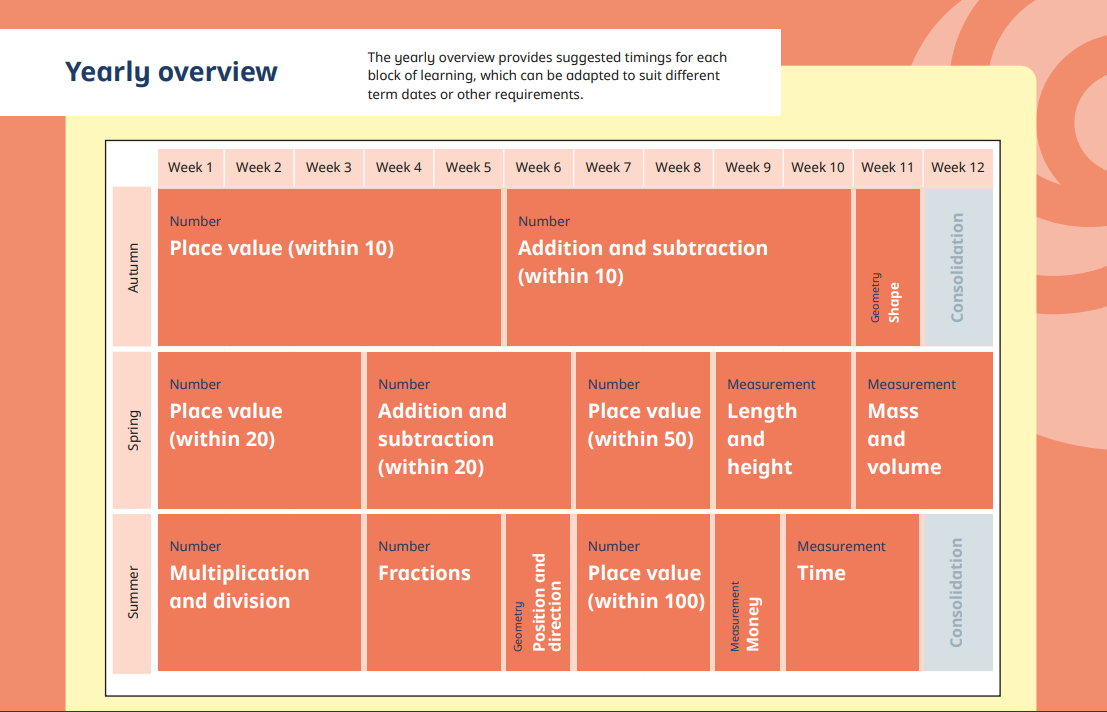Click the Measurement "Money" block
Screen dimensions: 1107x712
click(x=748, y=592)
